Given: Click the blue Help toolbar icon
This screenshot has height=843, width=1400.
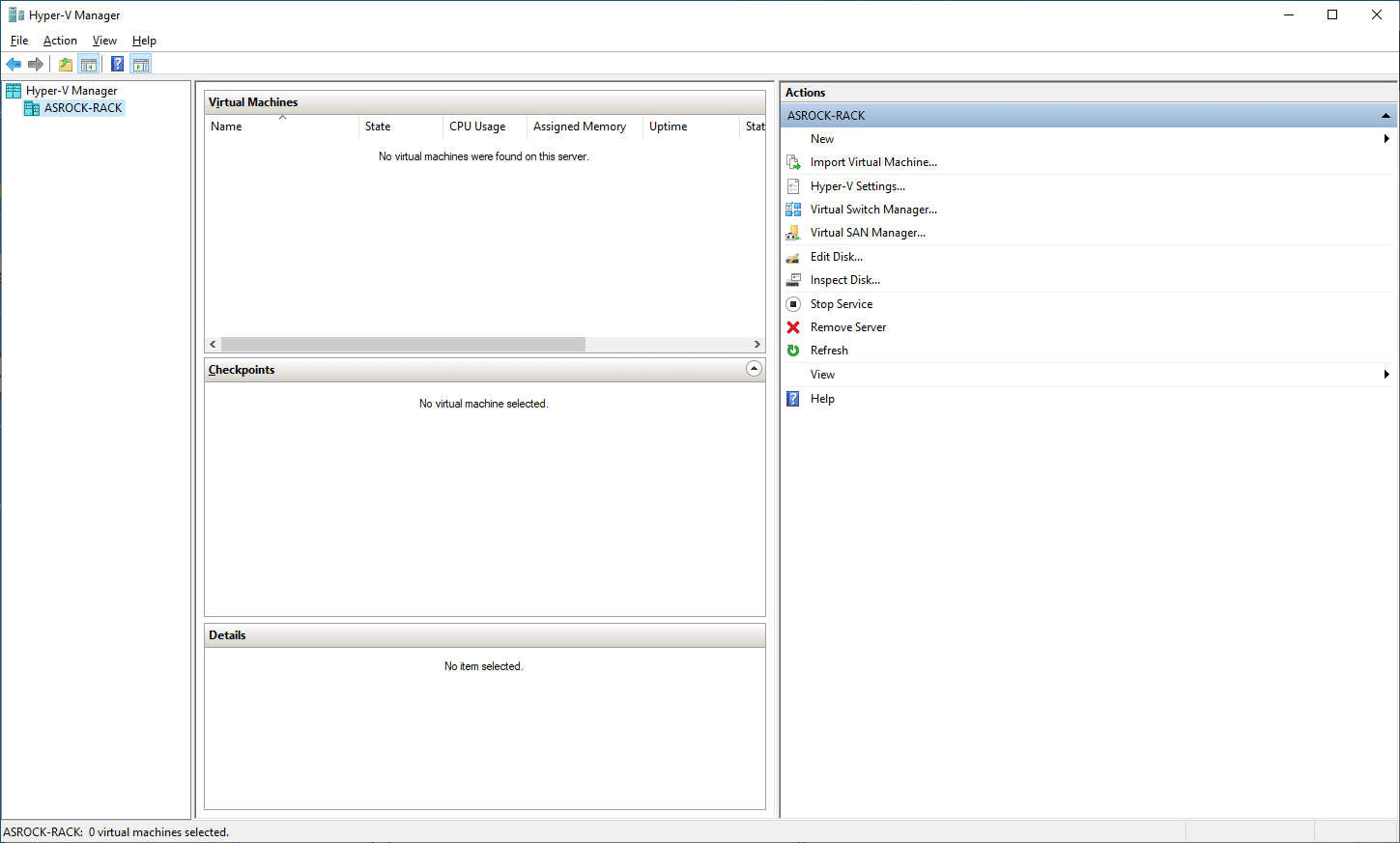Looking at the screenshot, I should tap(117, 65).
